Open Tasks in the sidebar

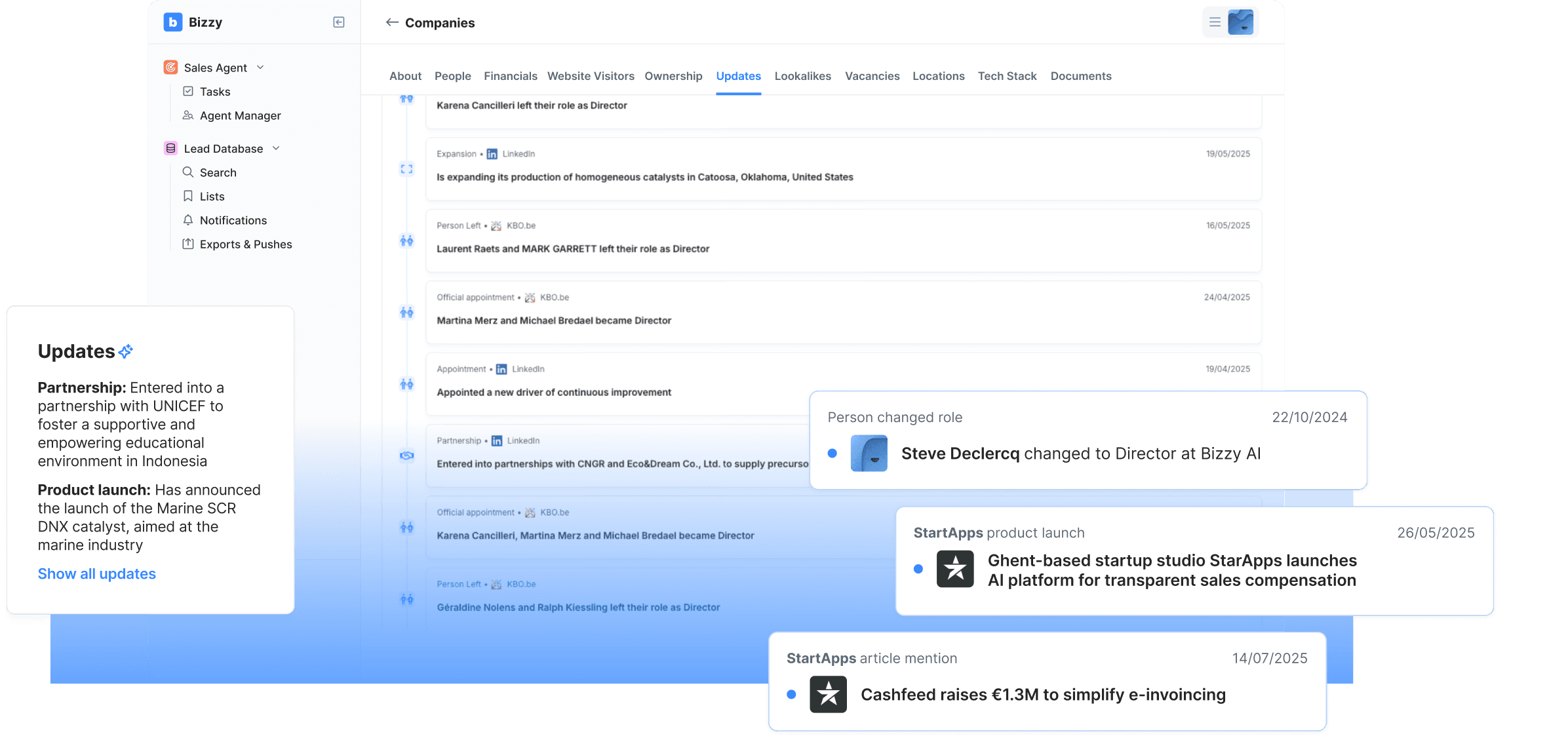[215, 92]
